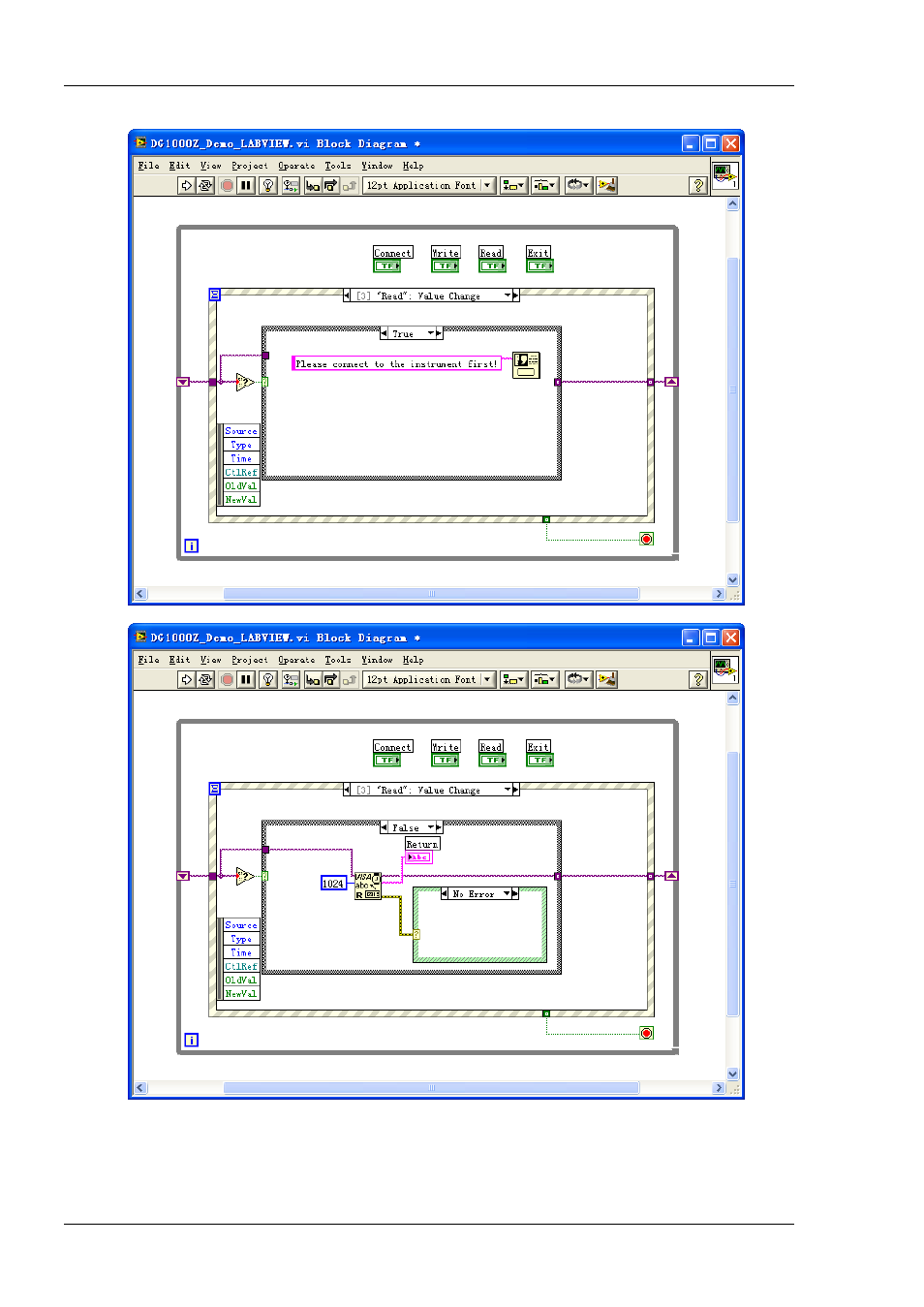Image resolution: width=924 pixels, height=1307 pixels.
Task: Open 12pt Application Font dropdown in upper window
Action: (x=430, y=185)
